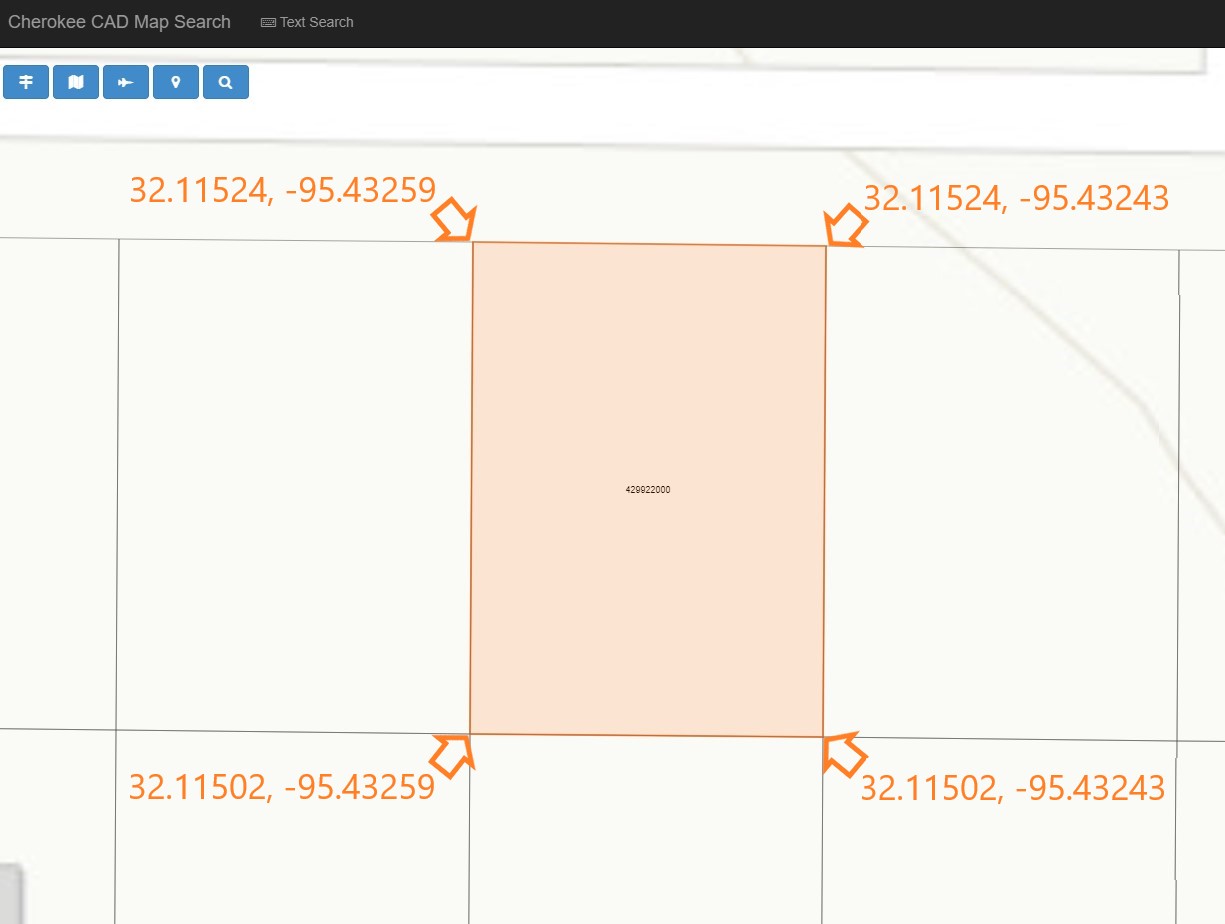Click the location pin marker button

(x=176, y=82)
